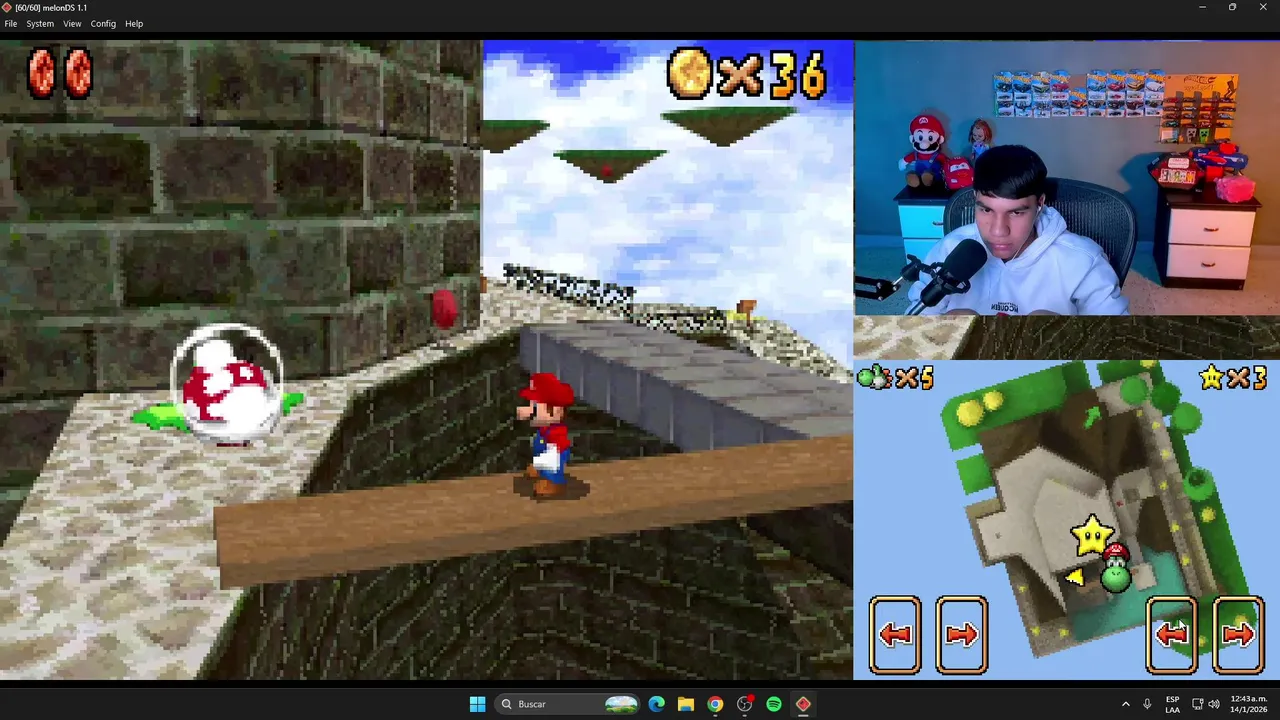Click the gold coin icon next to 36
The width and height of the screenshot is (1280, 720).
(689, 74)
